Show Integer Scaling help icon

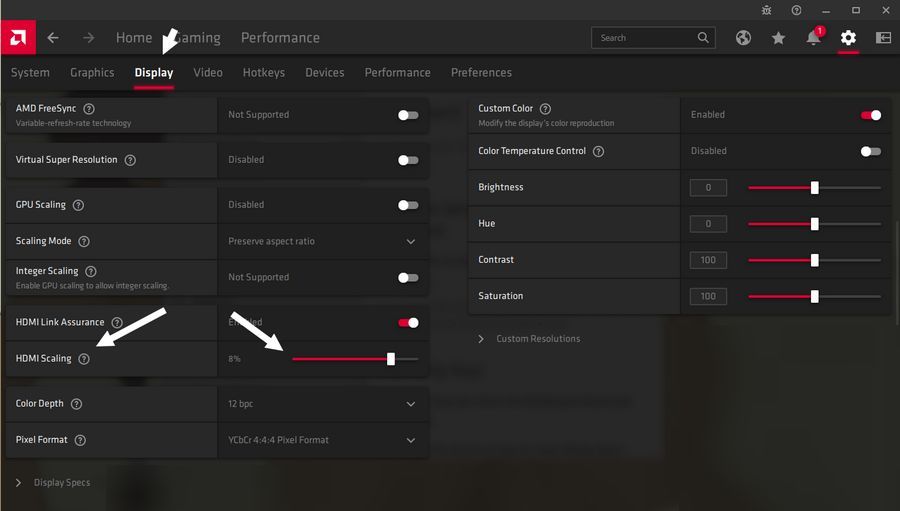91,271
